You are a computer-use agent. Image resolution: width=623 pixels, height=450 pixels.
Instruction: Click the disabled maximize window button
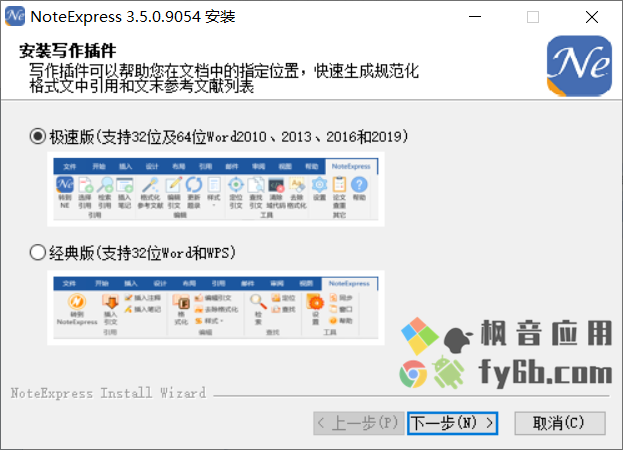click(533, 17)
